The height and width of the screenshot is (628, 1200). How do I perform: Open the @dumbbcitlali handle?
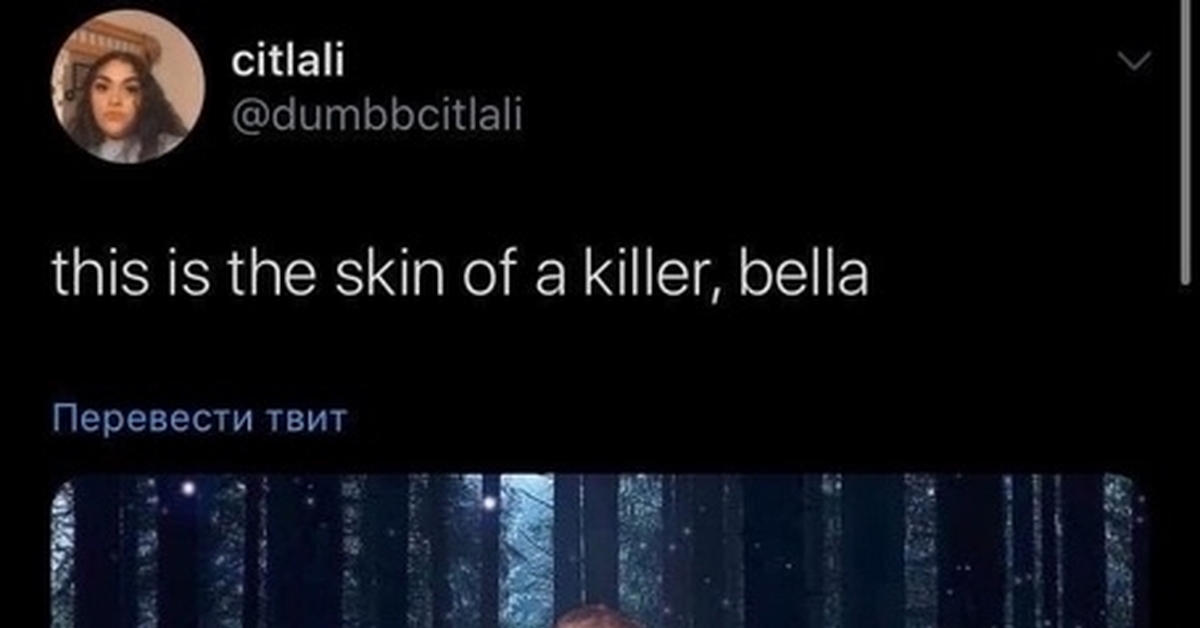(377, 117)
